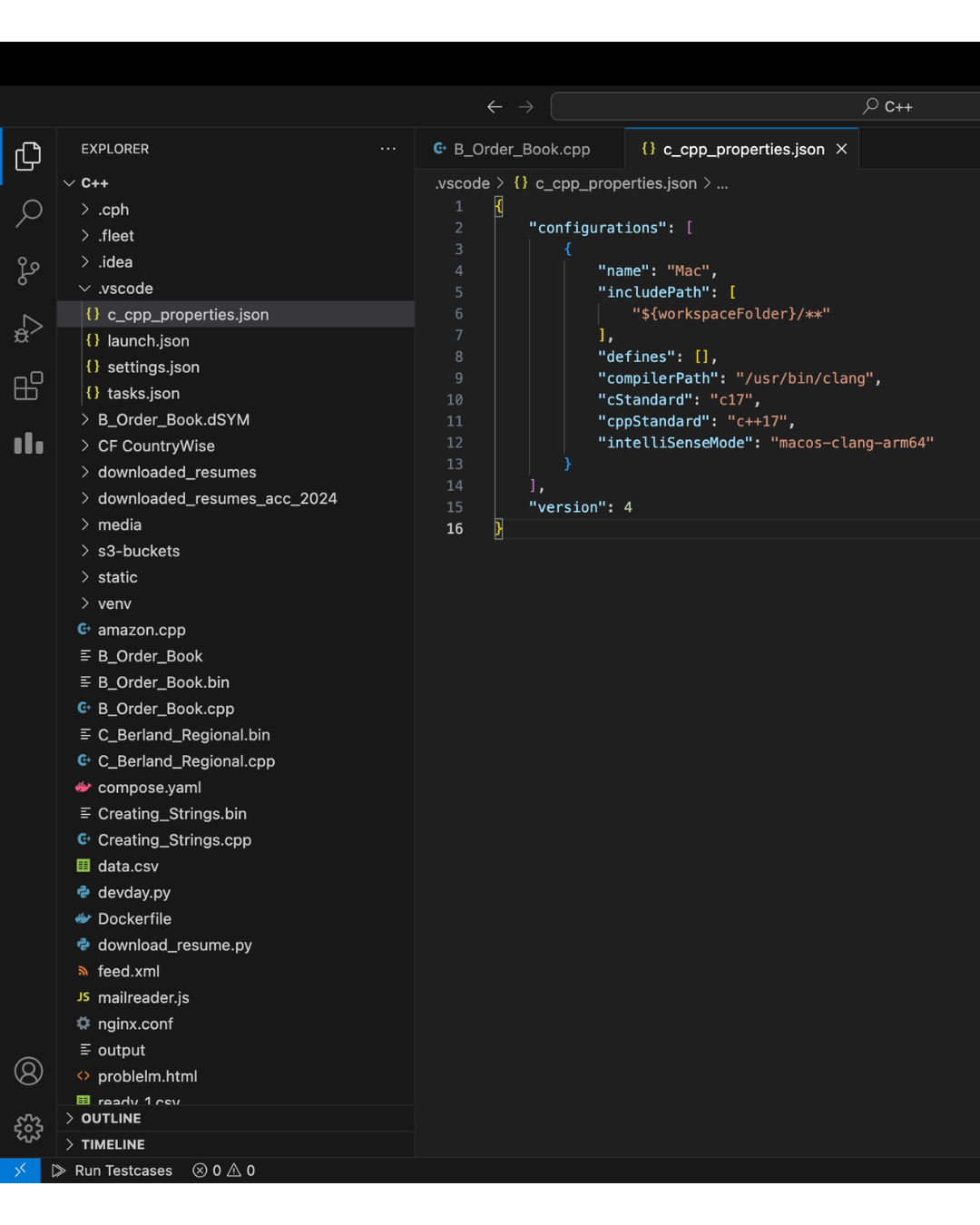980x1225 pixels.
Task: Open devday.py file
Action: (236, 894)
